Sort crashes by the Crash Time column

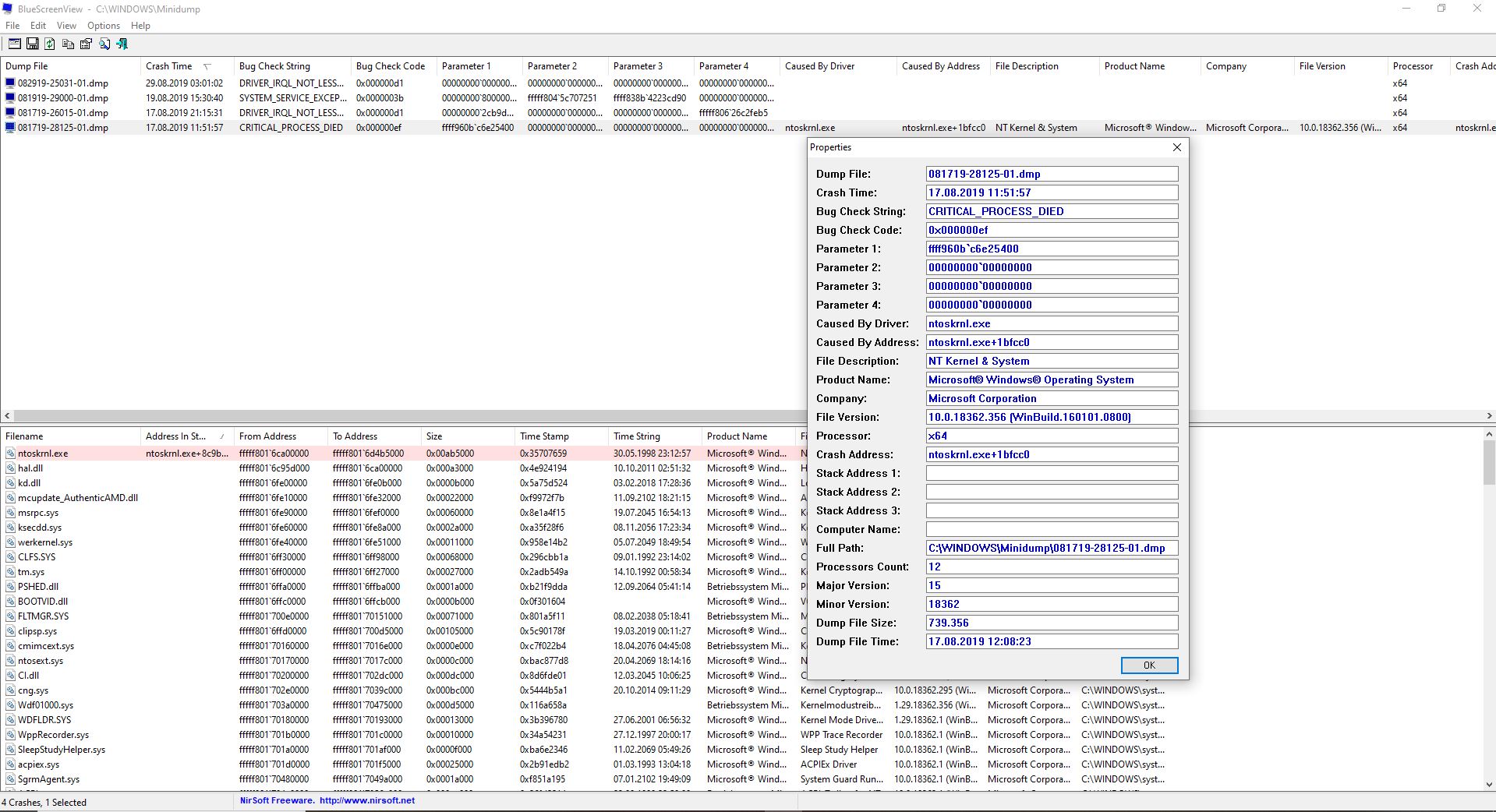click(187, 66)
